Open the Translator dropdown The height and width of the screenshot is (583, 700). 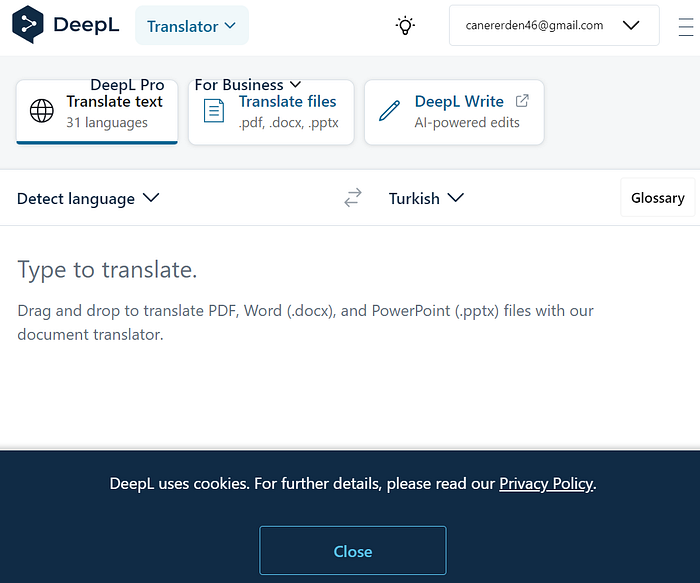pyautogui.click(x=192, y=26)
